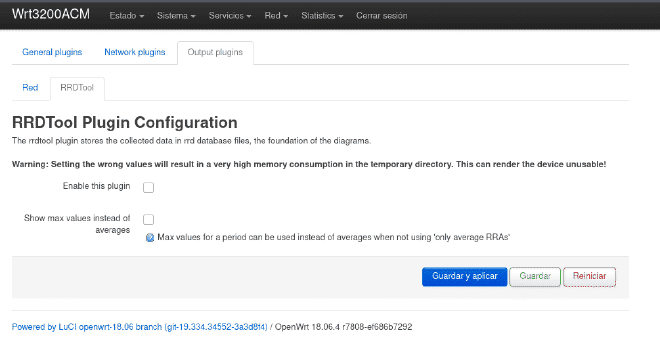
Task: Click the help icon beside max values hint
Action: 150,238
